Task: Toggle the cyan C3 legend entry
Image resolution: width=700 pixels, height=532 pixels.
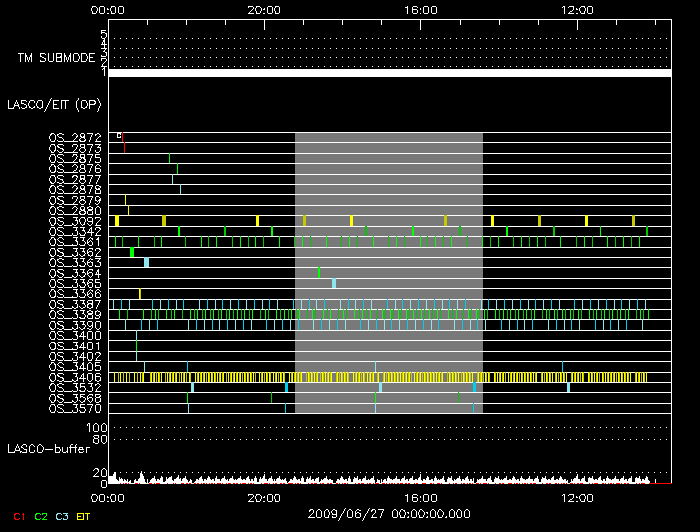Action: pyautogui.click(x=62, y=516)
